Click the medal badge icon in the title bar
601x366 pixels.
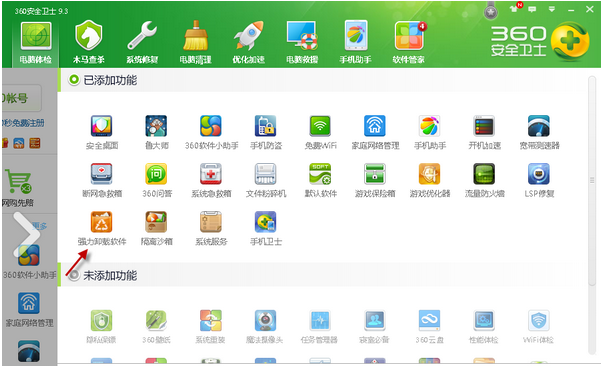pos(491,12)
